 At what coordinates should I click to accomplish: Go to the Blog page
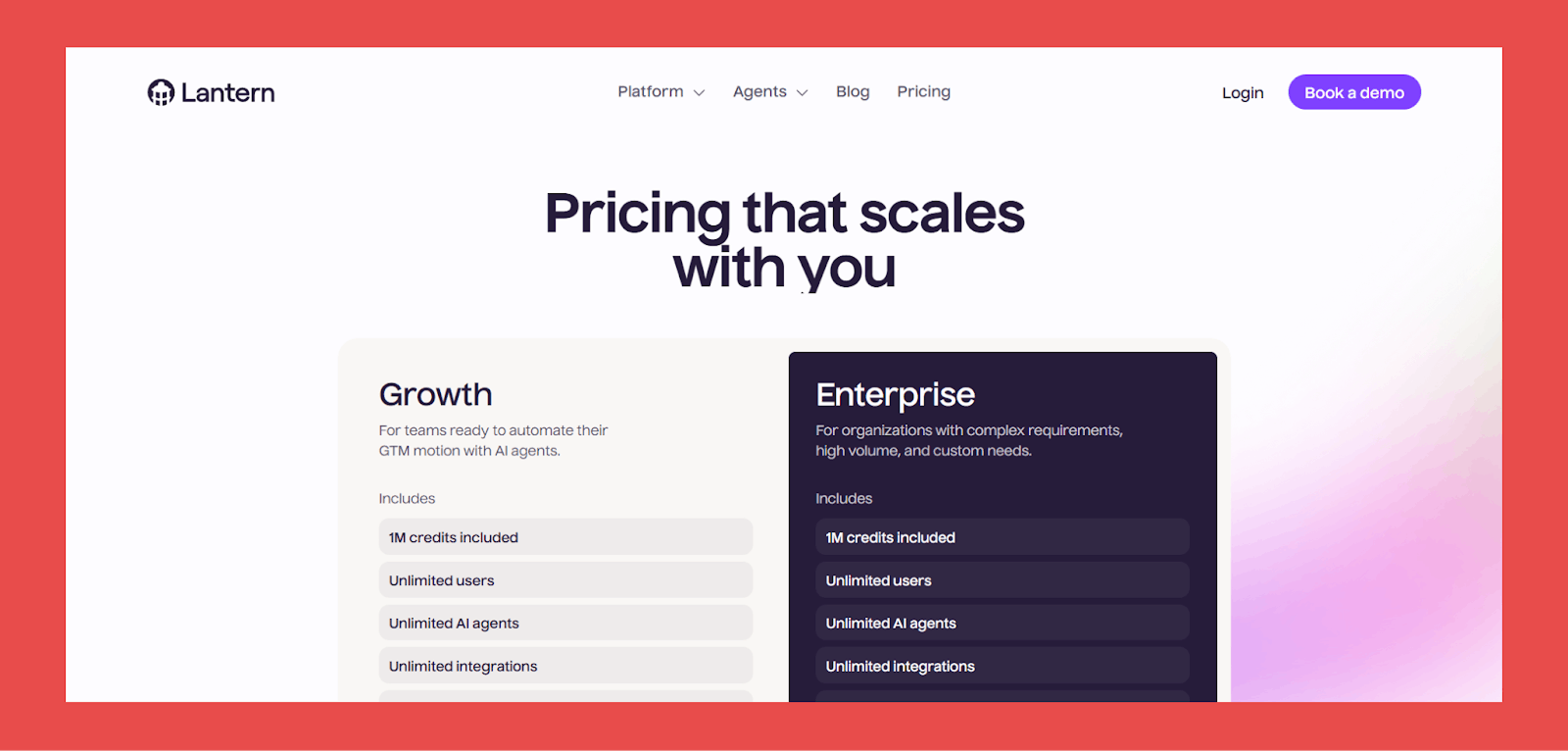[853, 91]
